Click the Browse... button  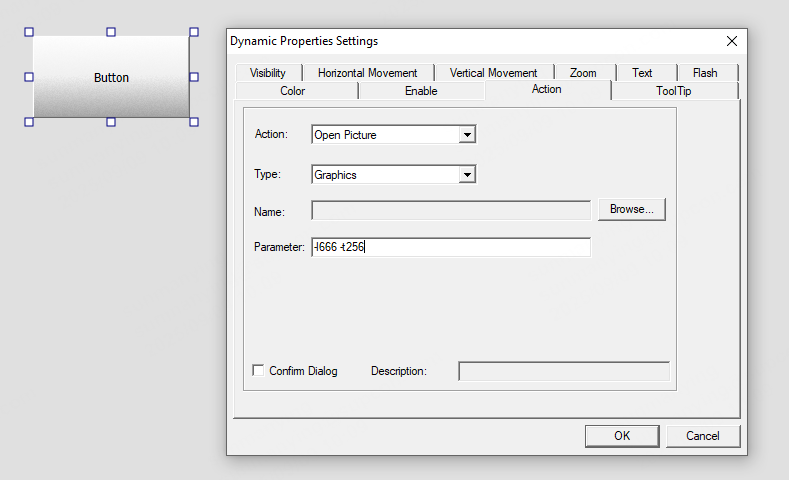pos(632,209)
